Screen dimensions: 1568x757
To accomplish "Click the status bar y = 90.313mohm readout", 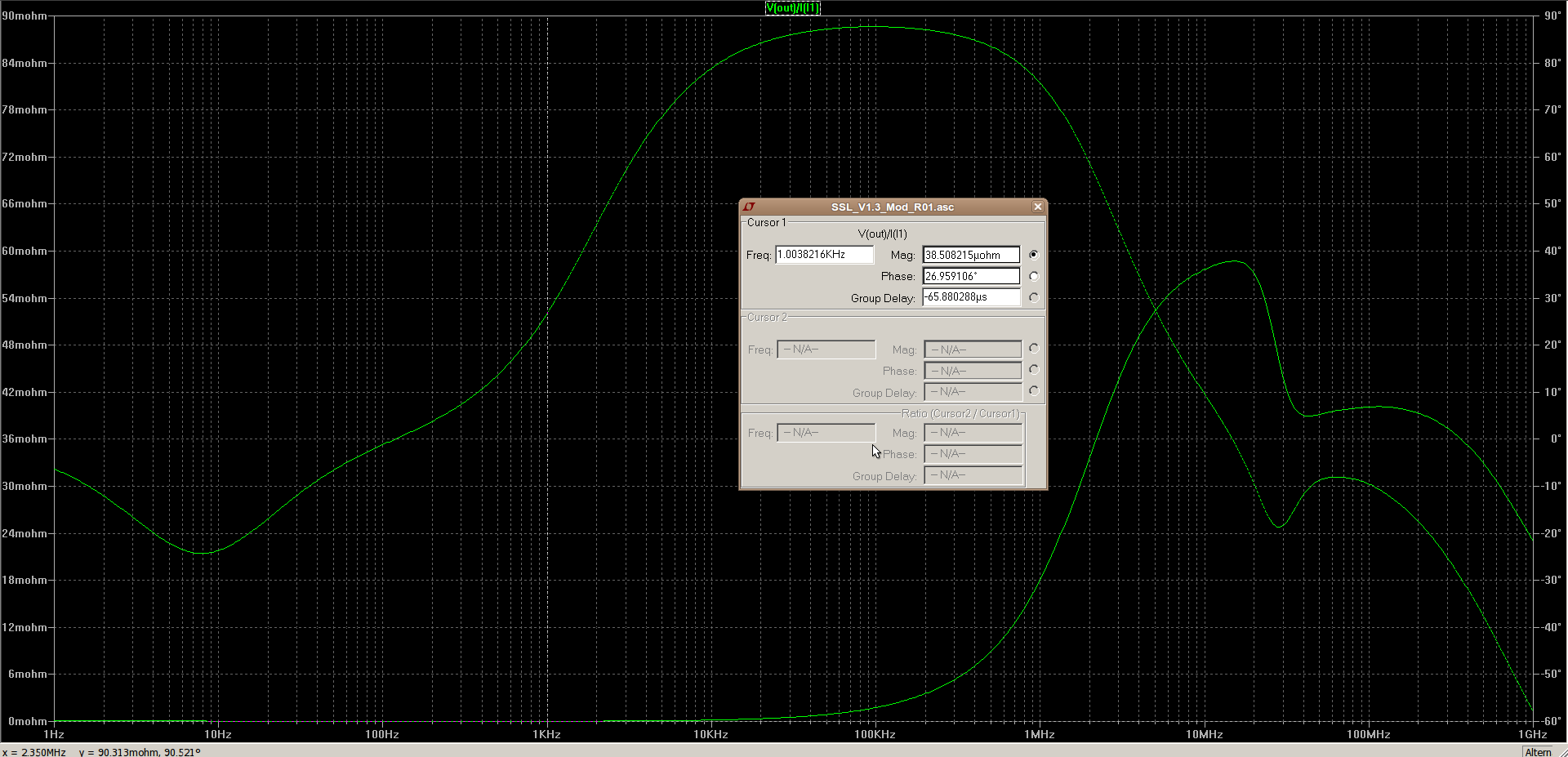I will click(140, 752).
